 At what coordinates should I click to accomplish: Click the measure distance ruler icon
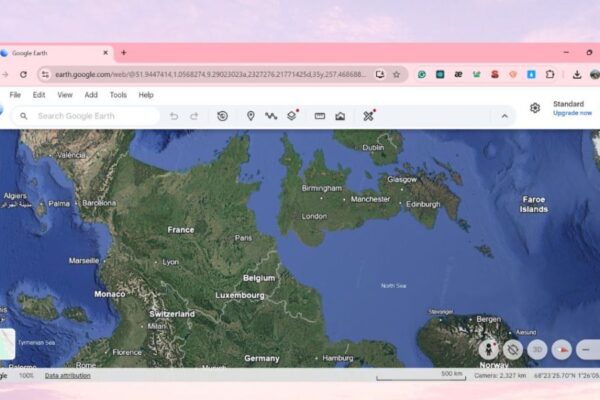(x=320, y=116)
